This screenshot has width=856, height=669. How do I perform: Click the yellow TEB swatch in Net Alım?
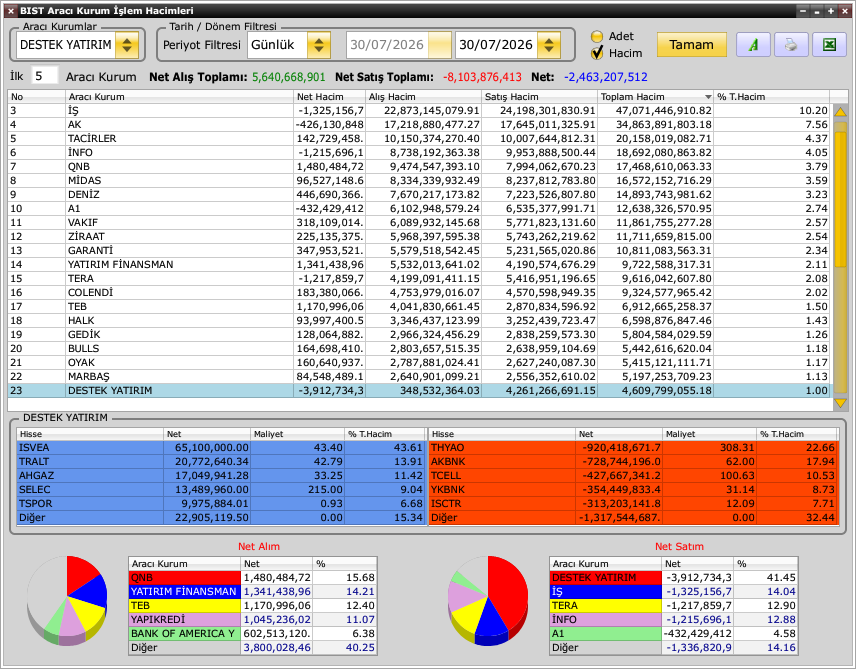185,605
